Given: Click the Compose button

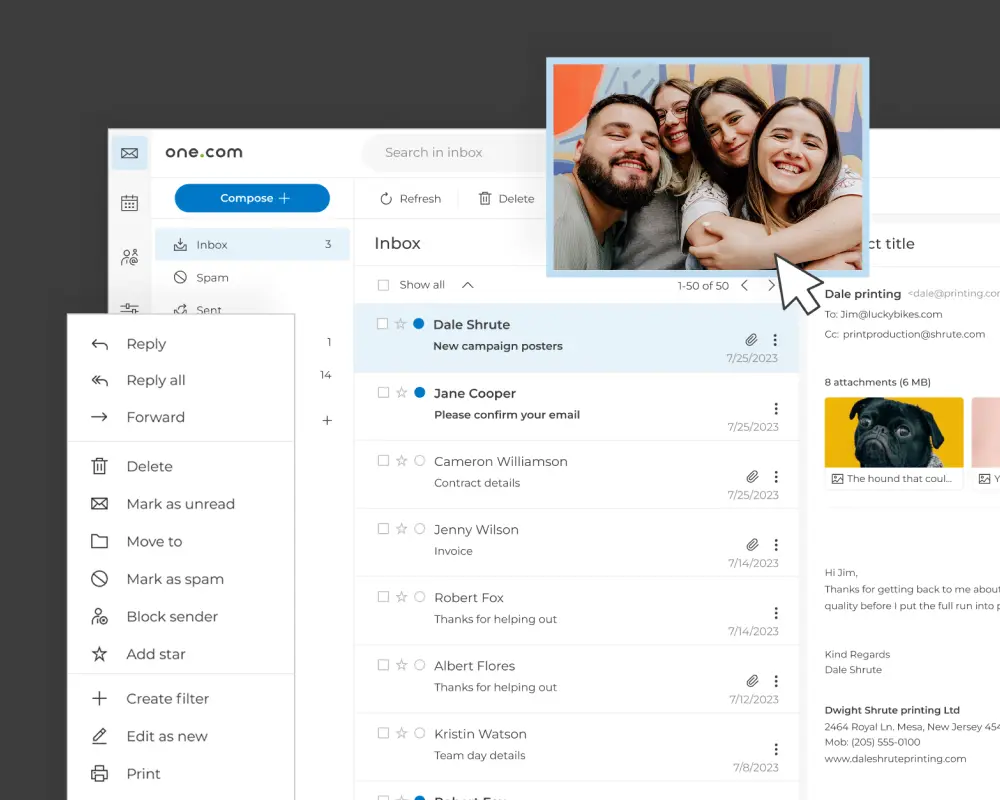Looking at the screenshot, I should click(252, 198).
